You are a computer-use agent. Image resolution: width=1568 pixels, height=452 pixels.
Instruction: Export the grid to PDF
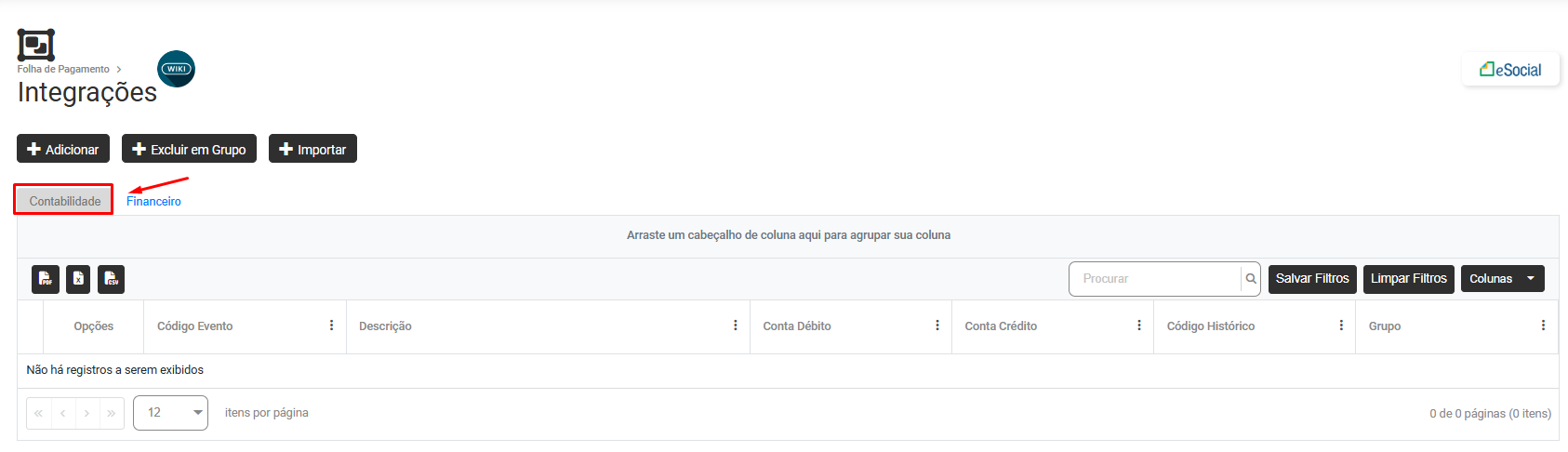[46, 279]
